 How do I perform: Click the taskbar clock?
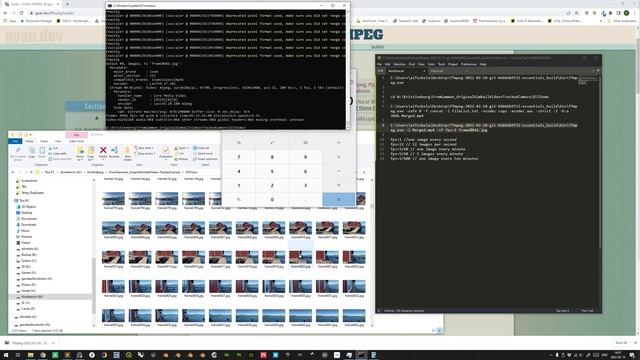click(618, 355)
